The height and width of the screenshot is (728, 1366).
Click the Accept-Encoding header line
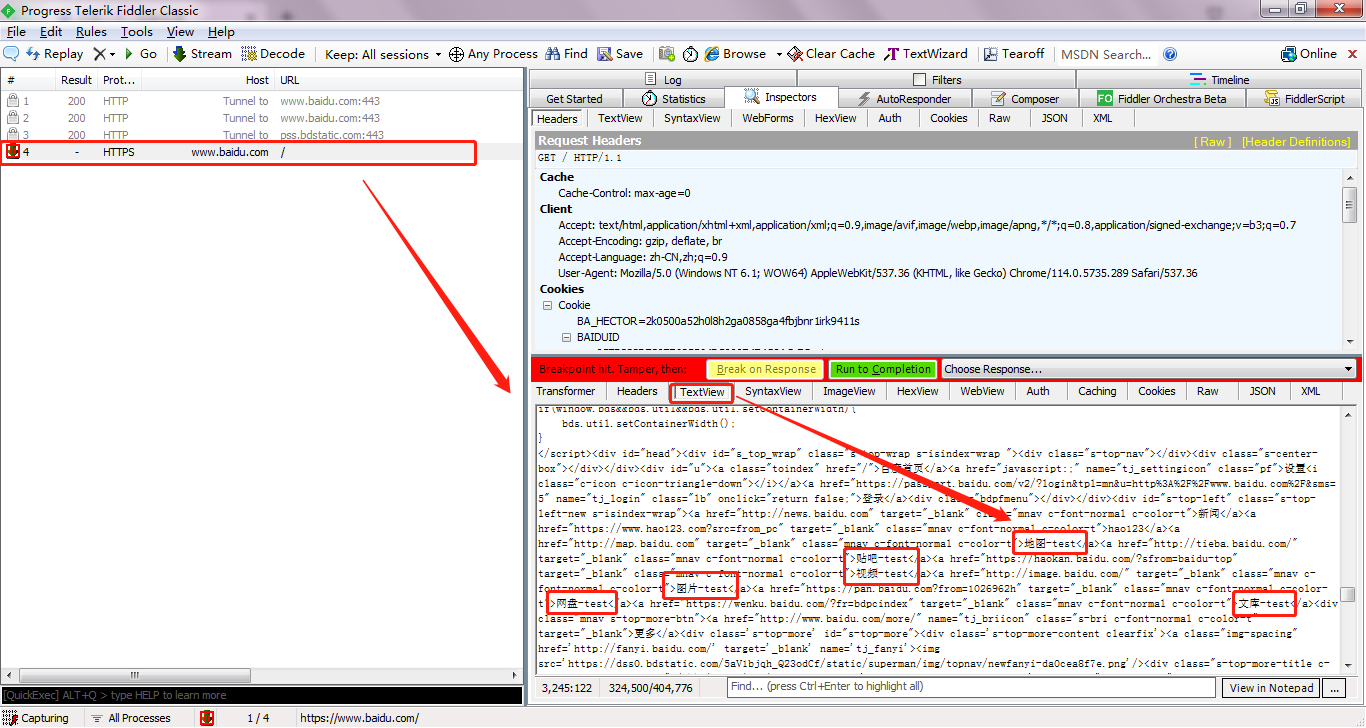click(640, 241)
